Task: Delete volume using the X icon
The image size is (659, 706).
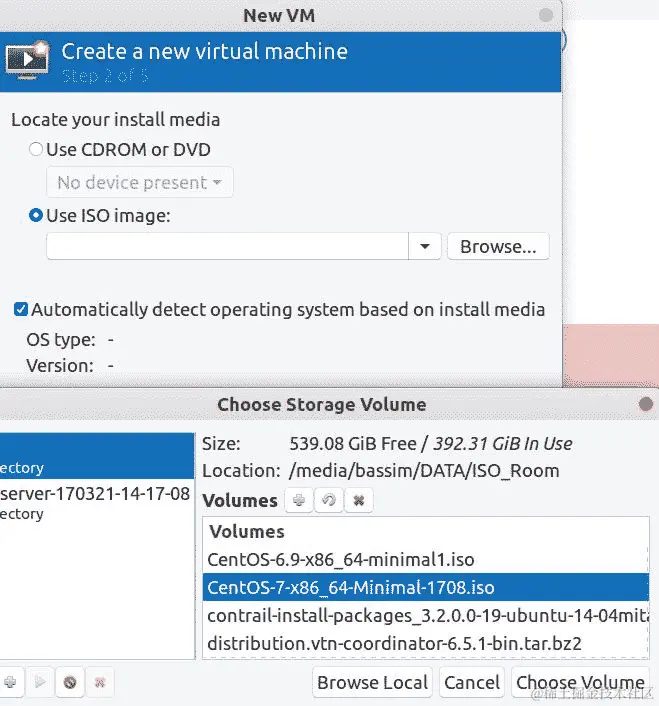Action: pyautogui.click(x=358, y=500)
